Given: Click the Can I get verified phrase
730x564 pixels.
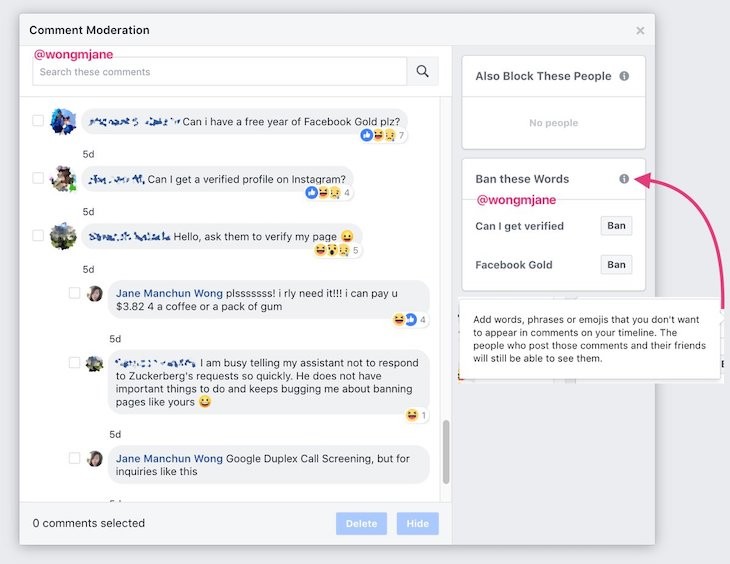Looking at the screenshot, I should [x=520, y=226].
